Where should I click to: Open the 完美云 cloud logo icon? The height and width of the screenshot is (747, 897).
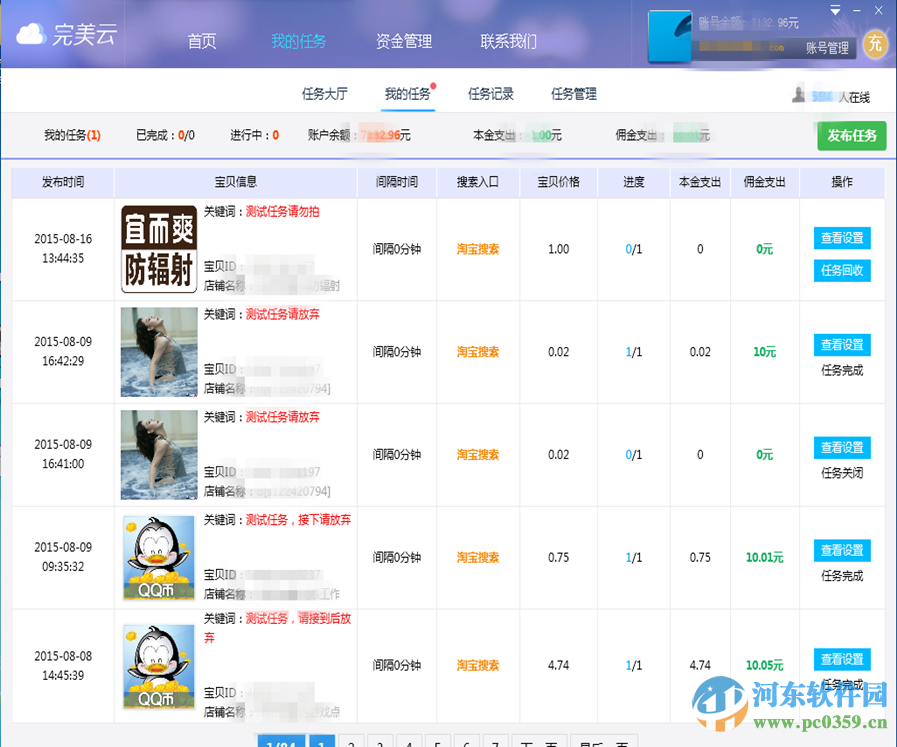tap(30, 33)
